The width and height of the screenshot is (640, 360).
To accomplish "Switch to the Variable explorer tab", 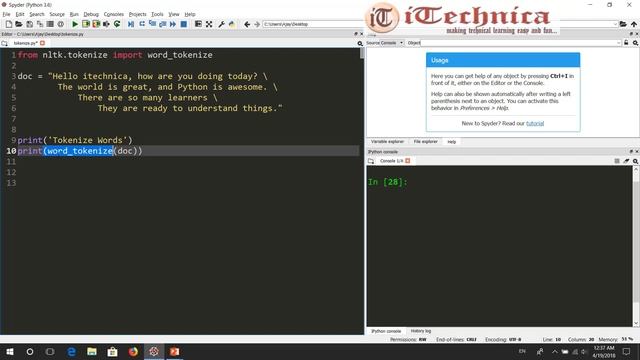I will point(387,142).
